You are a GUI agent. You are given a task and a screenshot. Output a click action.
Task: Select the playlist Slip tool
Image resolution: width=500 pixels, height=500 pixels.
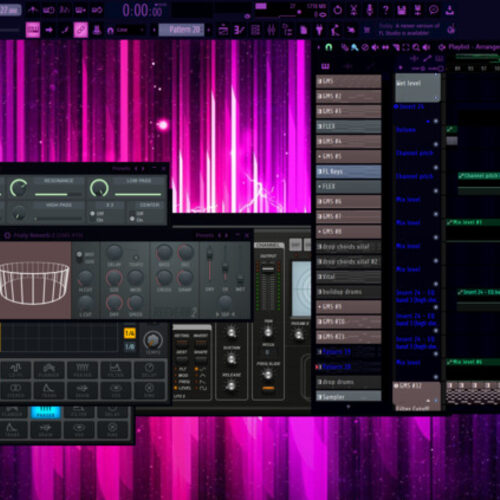(x=385, y=47)
